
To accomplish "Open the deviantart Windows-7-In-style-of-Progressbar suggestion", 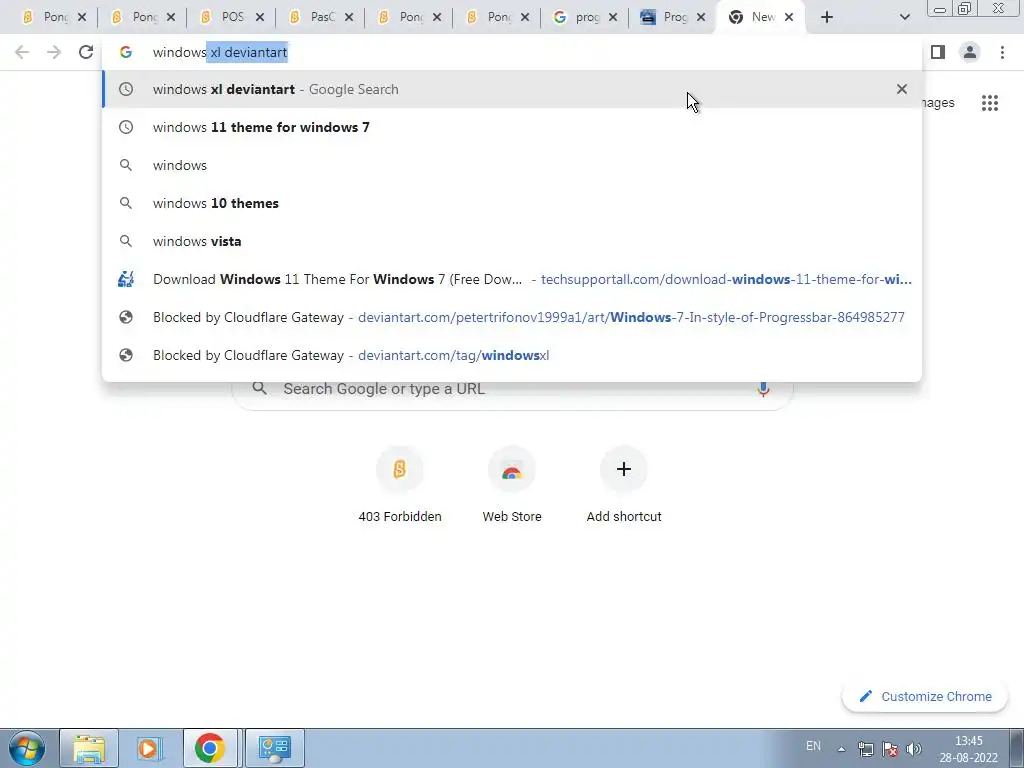I will (x=511, y=317).
